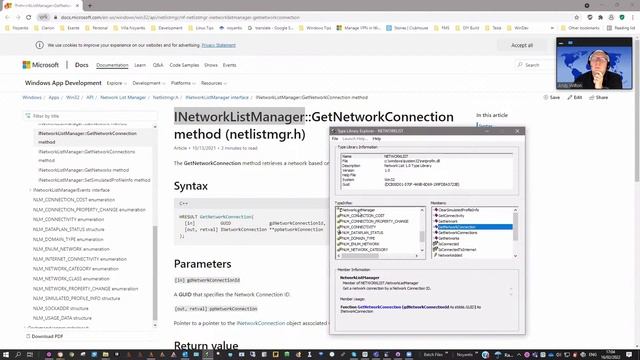Open INetworkListManager interface breadcrumb link
The image size is (640, 360).
tap(217, 98)
